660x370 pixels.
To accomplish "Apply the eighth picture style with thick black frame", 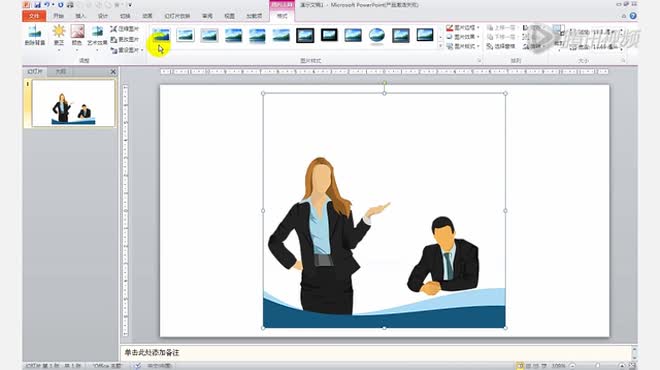I will 329,35.
